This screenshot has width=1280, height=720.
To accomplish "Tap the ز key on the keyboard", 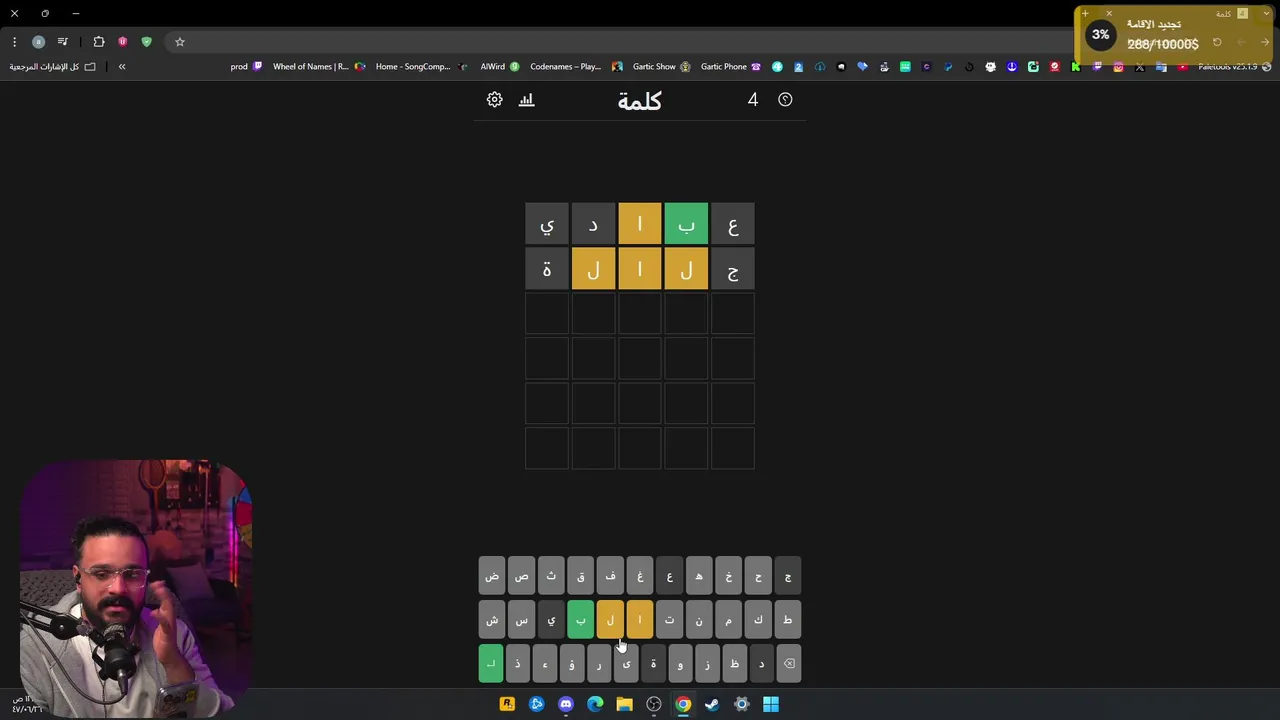I will pyautogui.click(x=707, y=664).
